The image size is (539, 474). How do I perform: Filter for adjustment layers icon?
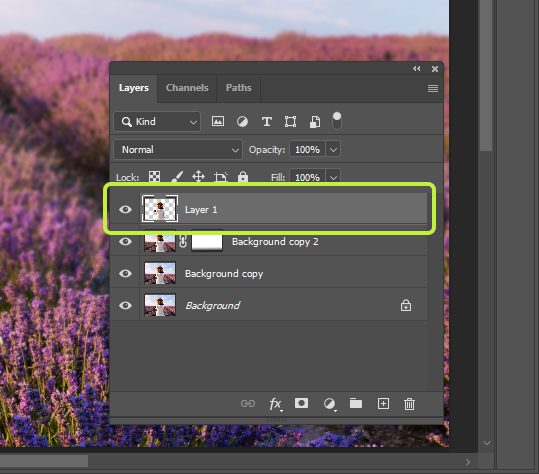pyautogui.click(x=242, y=121)
